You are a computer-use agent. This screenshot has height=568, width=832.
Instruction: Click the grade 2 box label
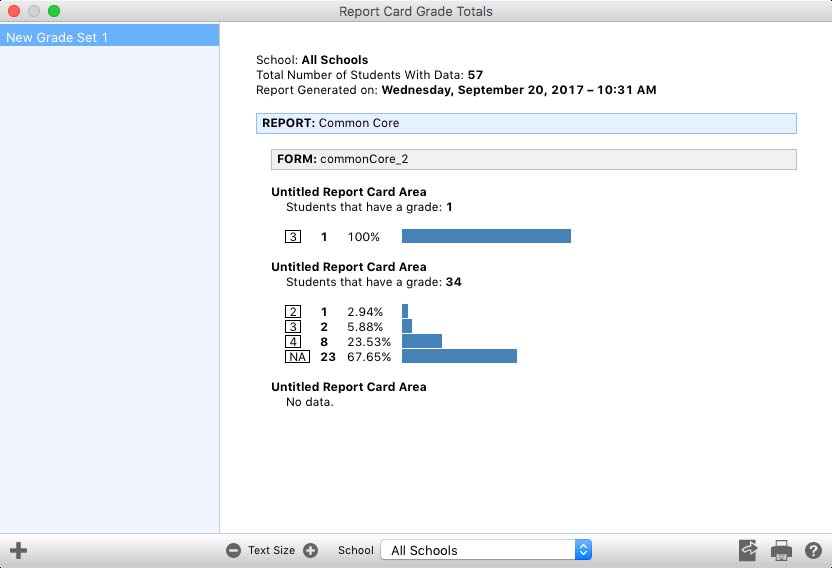[x=293, y=312]
